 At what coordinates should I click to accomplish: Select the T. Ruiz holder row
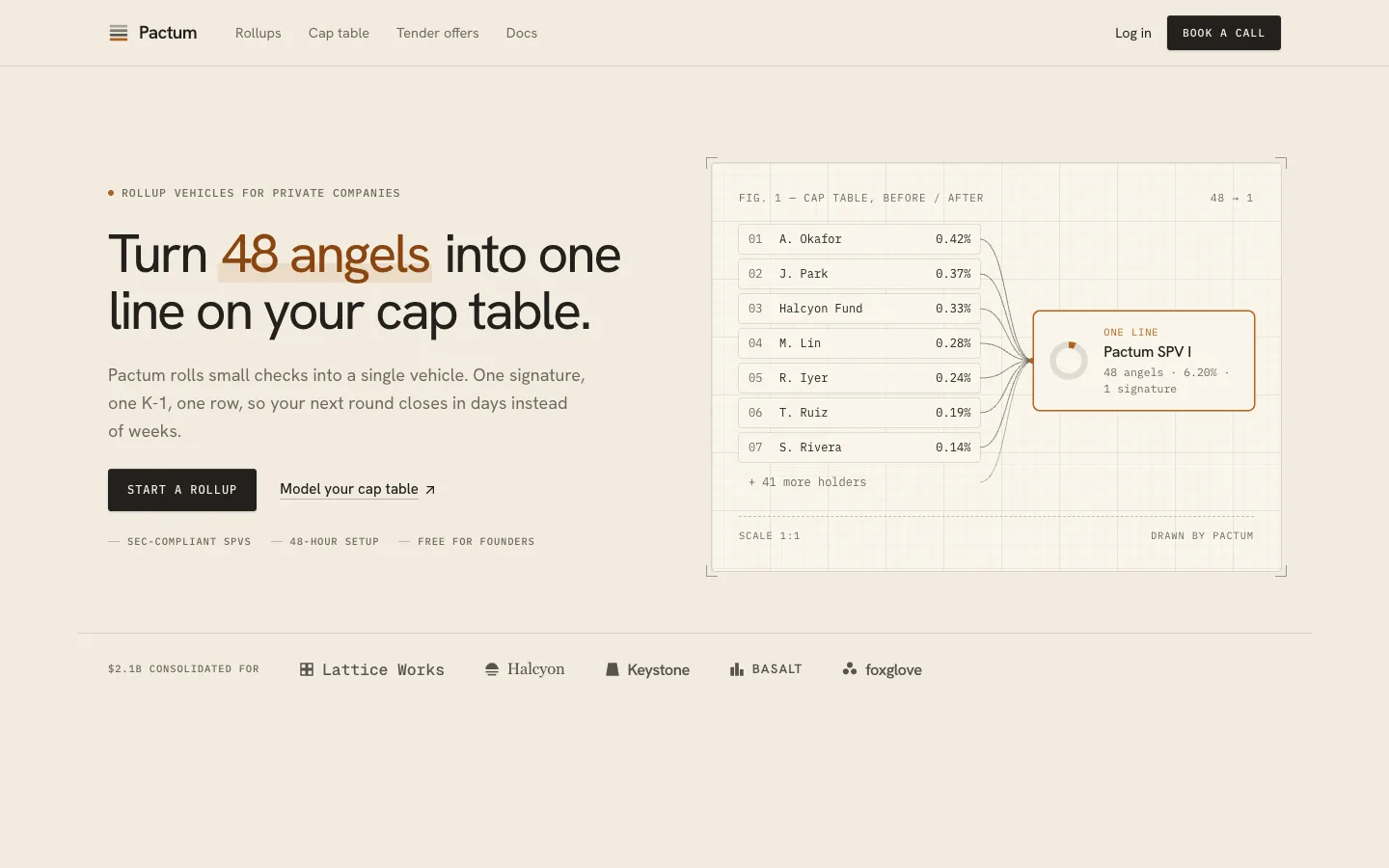click(859, 413)
